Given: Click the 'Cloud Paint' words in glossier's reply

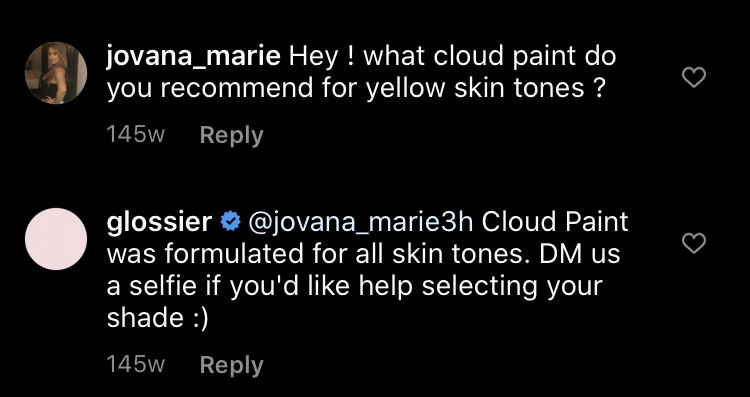Looking at the screenshot, I should [x=555, y=222].
